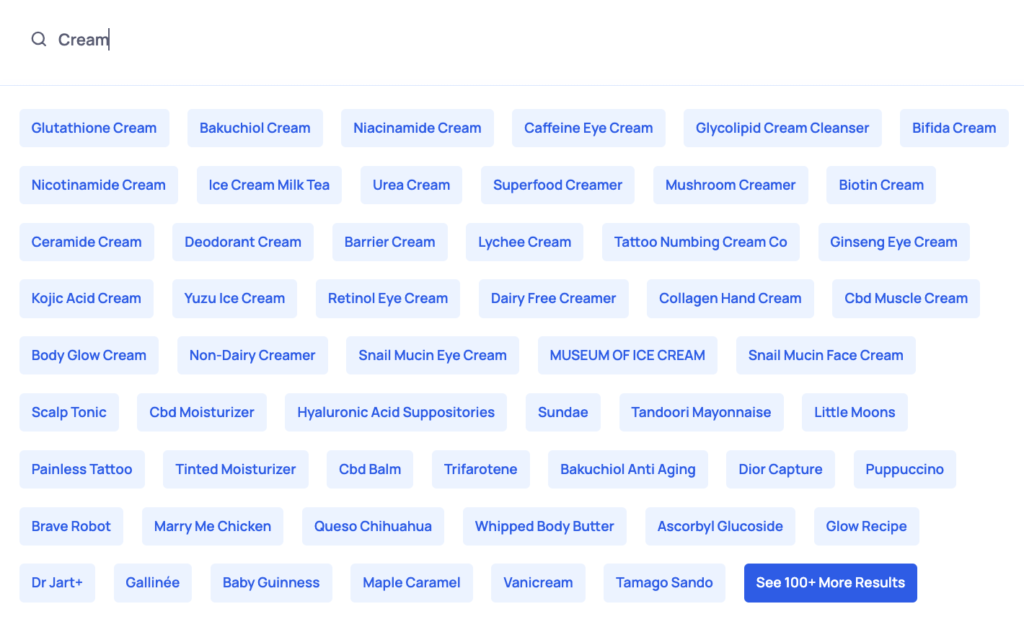Open the Glow Recipe suggestion

point(866,526)
